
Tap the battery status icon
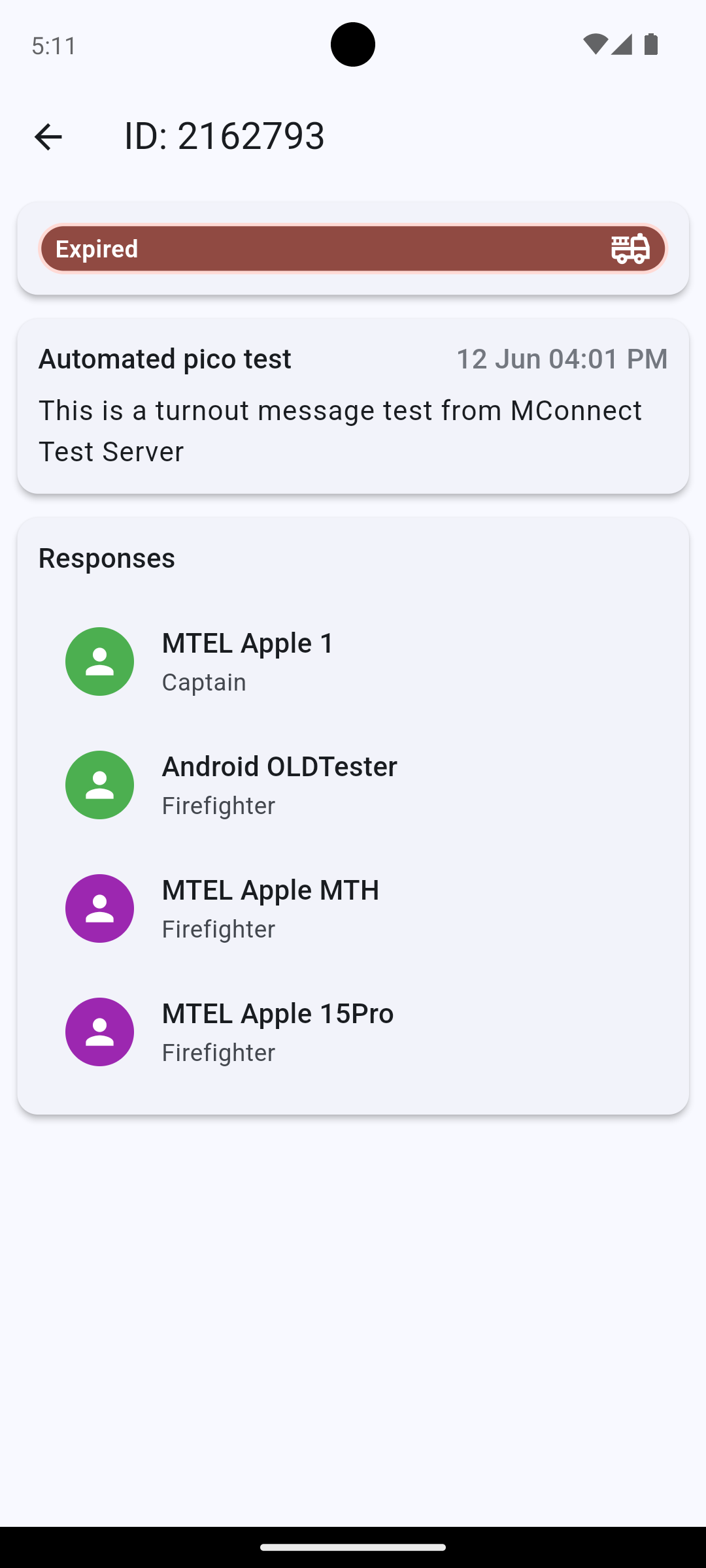click(x=651, y=44)
